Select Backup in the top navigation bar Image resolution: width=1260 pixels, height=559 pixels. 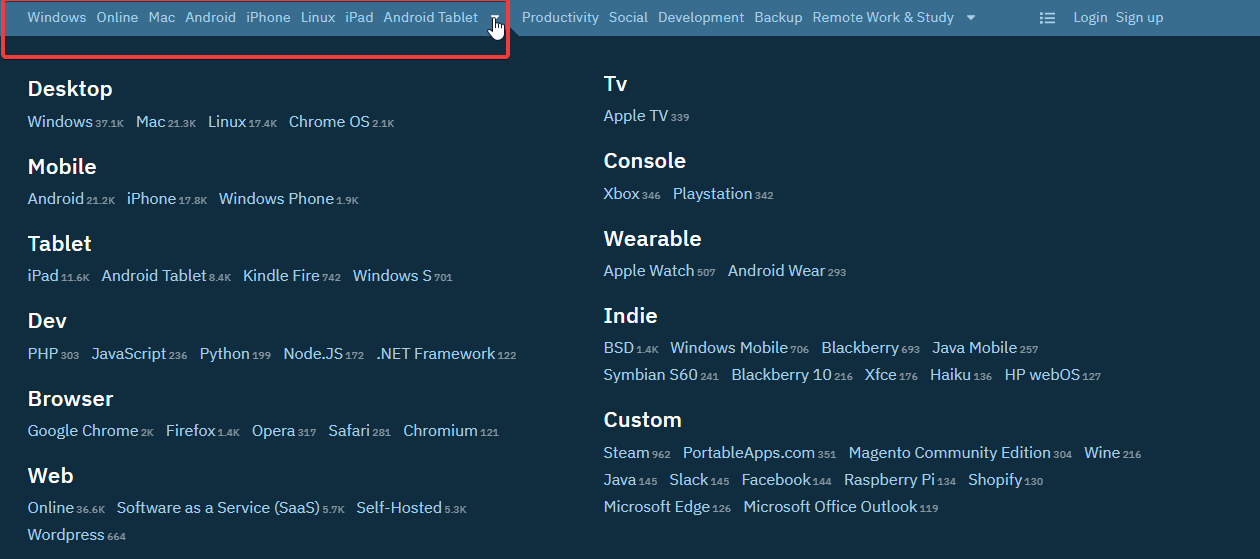778,18
